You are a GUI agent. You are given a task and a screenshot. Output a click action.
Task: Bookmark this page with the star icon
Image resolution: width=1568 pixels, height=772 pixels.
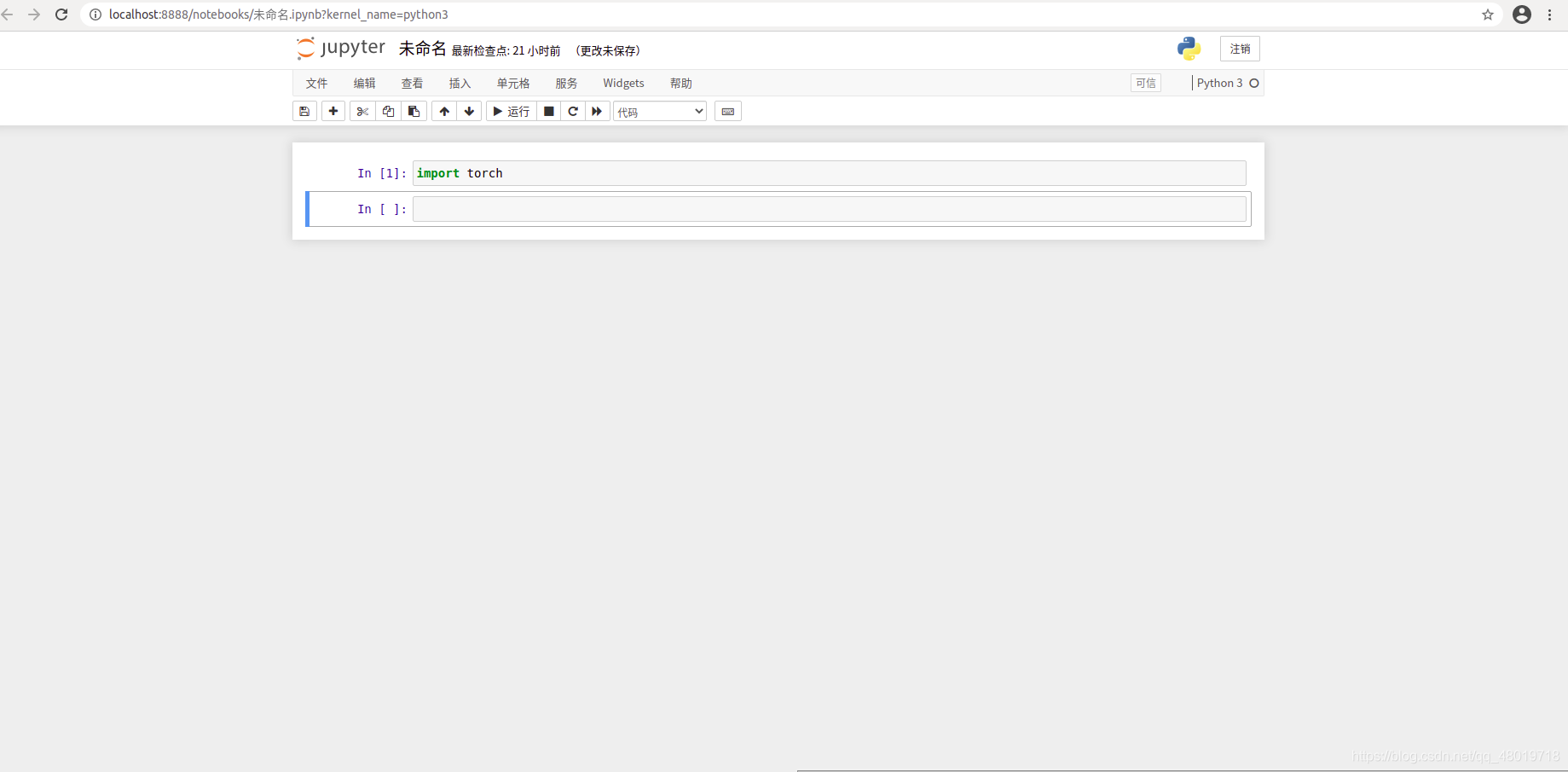[1488, 15]
